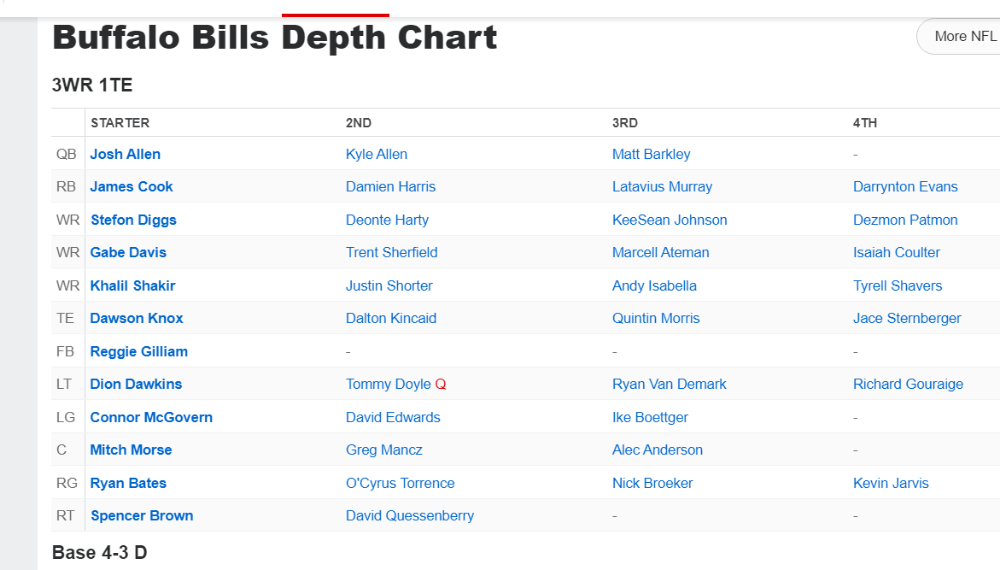Open Jace Sternberger player link
1000x570 pixels.
(x=907, y=318)
